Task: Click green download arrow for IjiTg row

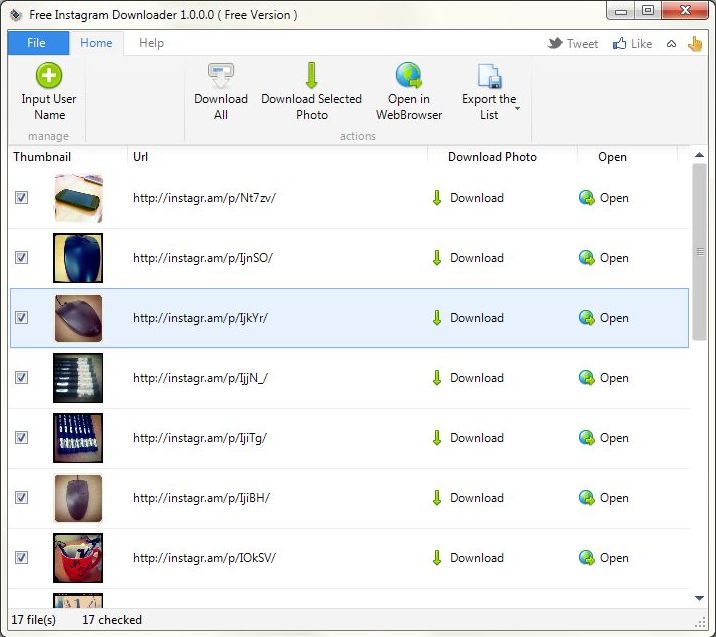Action: pos(437,437)
